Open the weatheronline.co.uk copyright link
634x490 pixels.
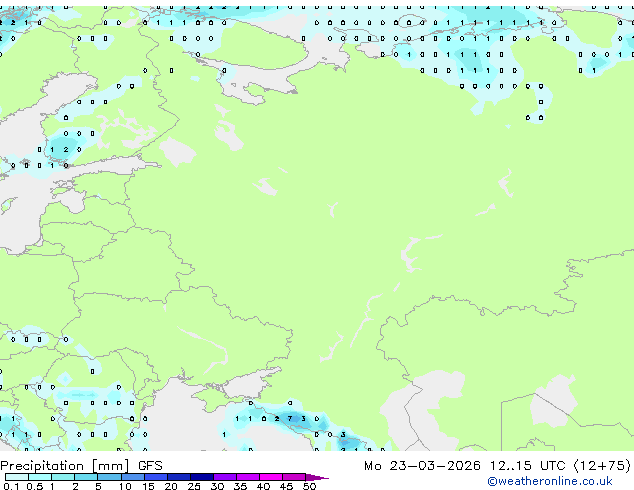tap(550, 481)
